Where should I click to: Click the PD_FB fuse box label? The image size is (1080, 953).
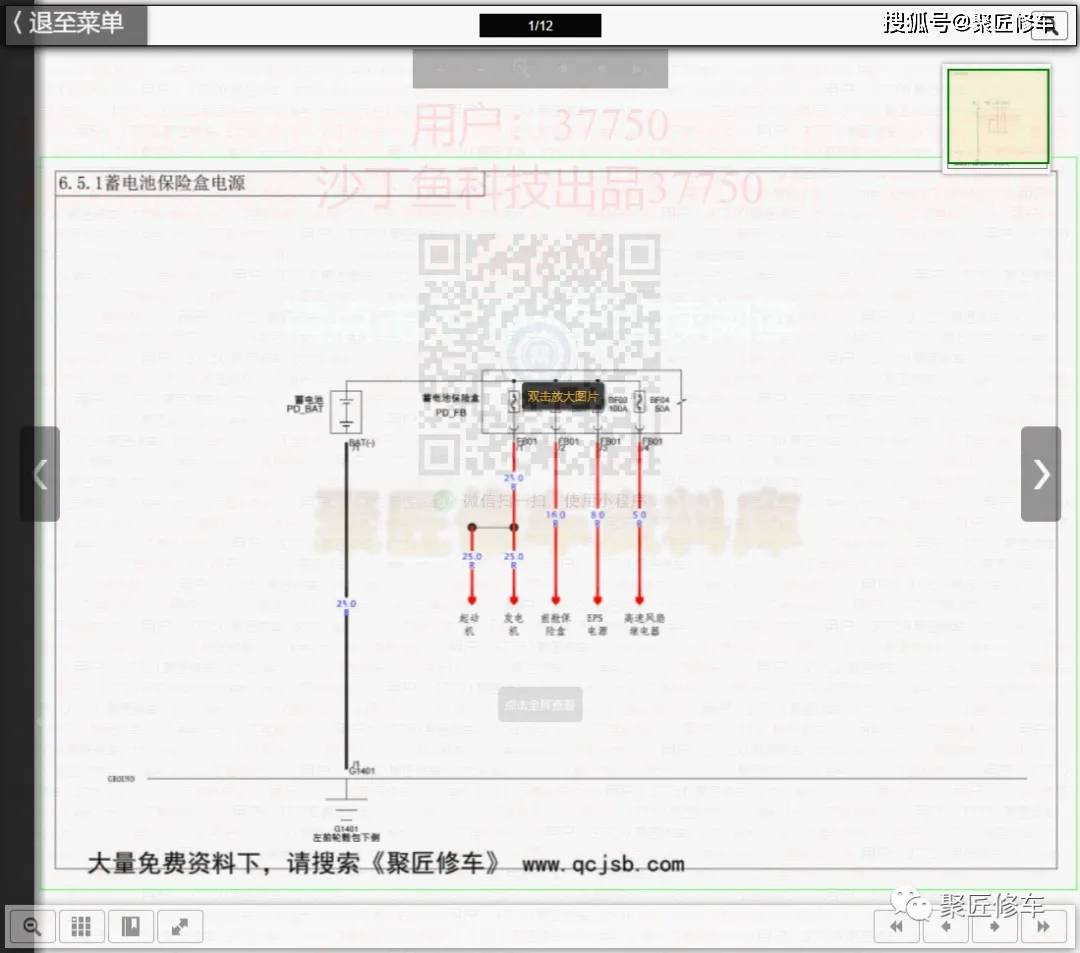coord(451,412)
